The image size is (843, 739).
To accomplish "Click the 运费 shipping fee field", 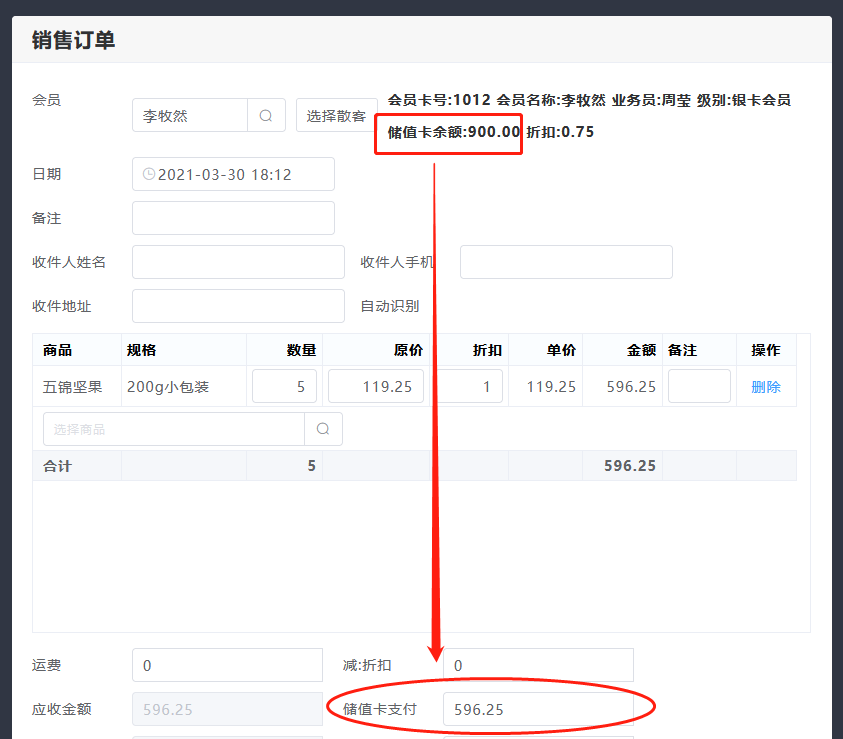I will [x=228, y=665].
